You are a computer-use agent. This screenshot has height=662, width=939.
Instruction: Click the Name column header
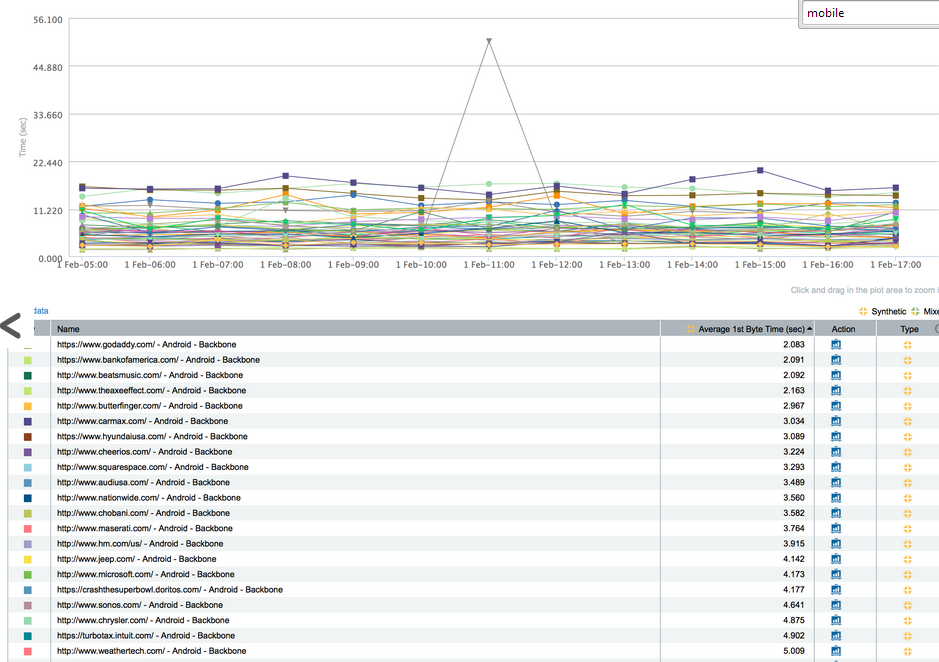pyautogui.click(x=68, y=329)
